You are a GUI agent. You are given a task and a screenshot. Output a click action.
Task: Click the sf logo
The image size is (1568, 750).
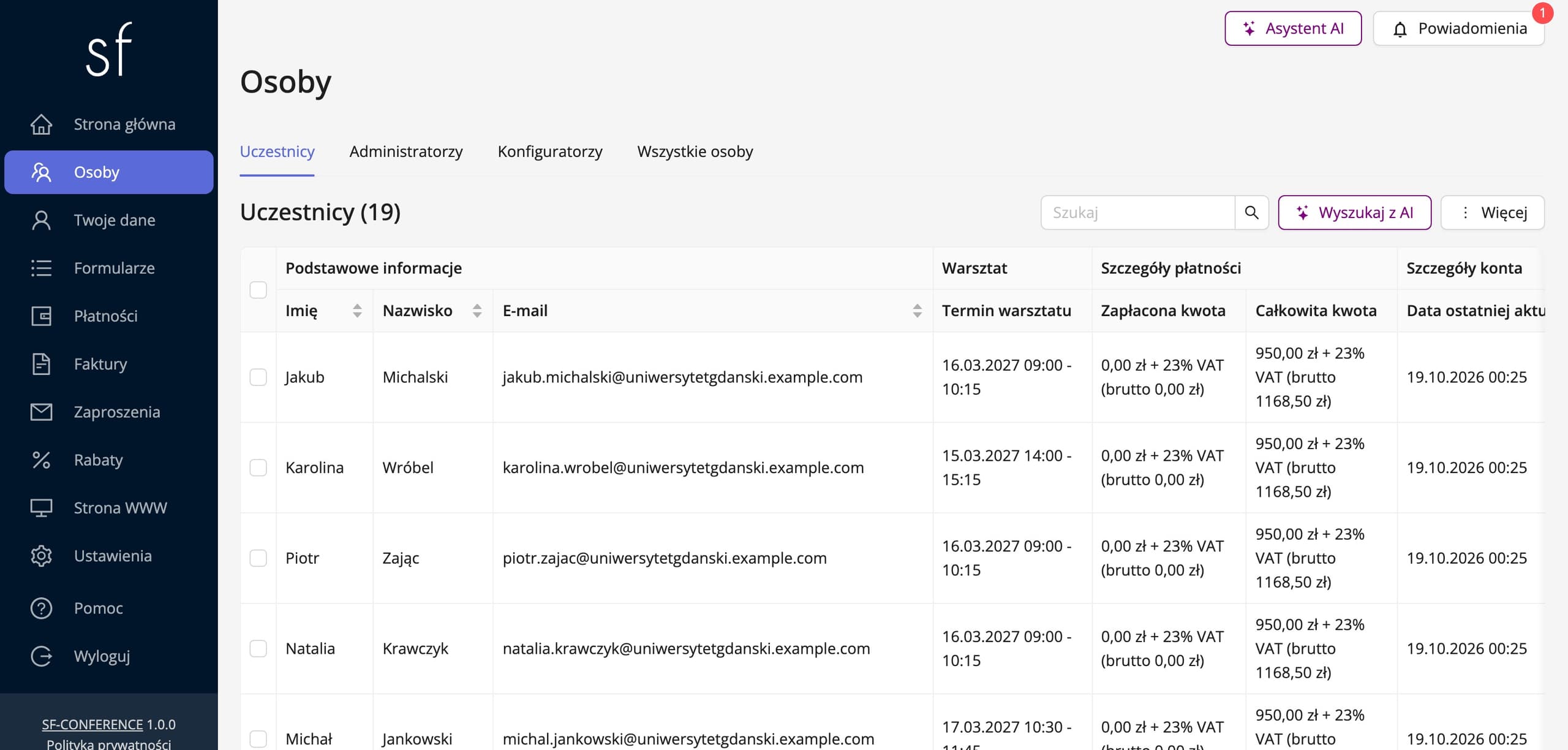click(x=109, y=50)
